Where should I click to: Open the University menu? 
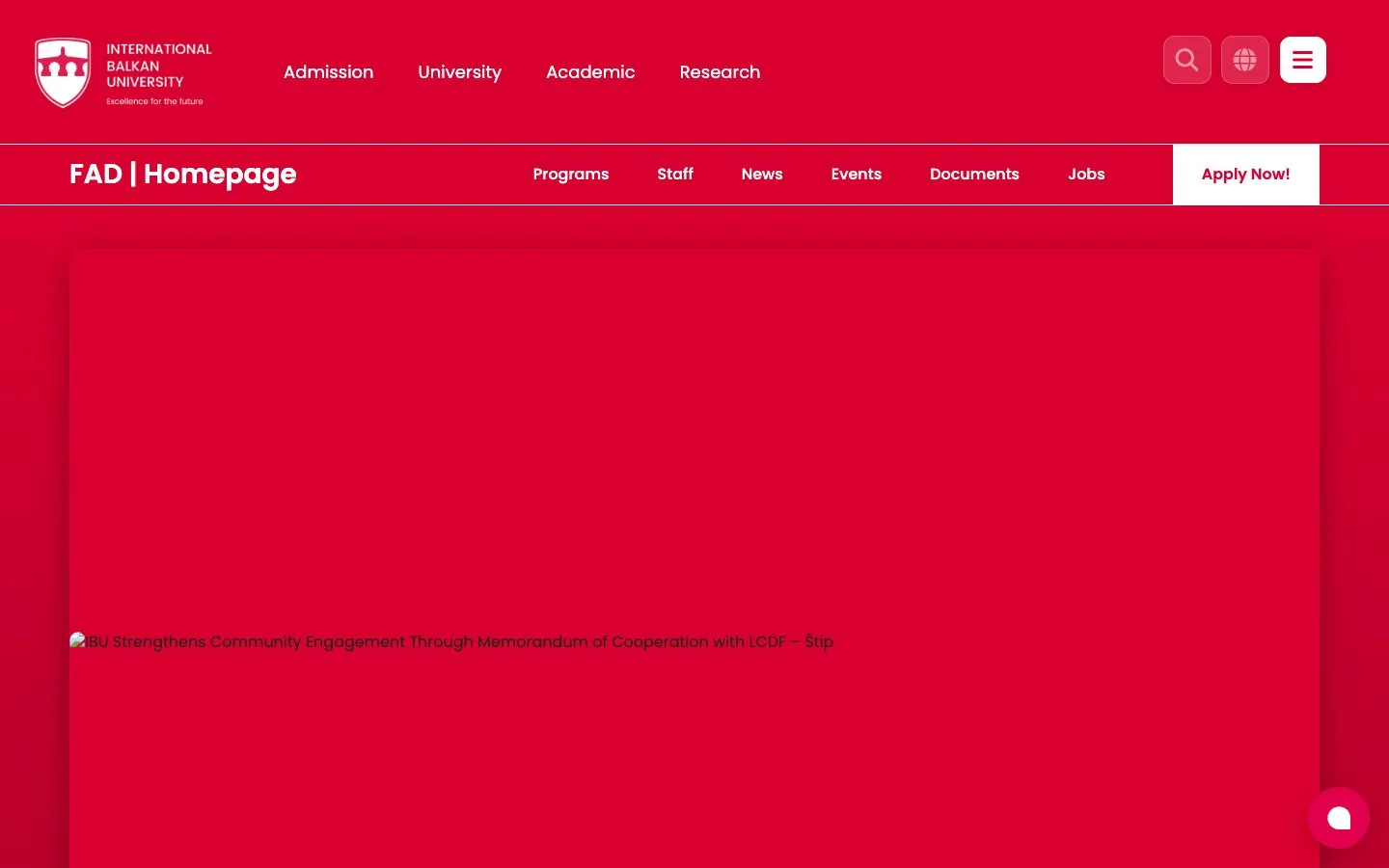pyautogui.click(x=459, y=72)
